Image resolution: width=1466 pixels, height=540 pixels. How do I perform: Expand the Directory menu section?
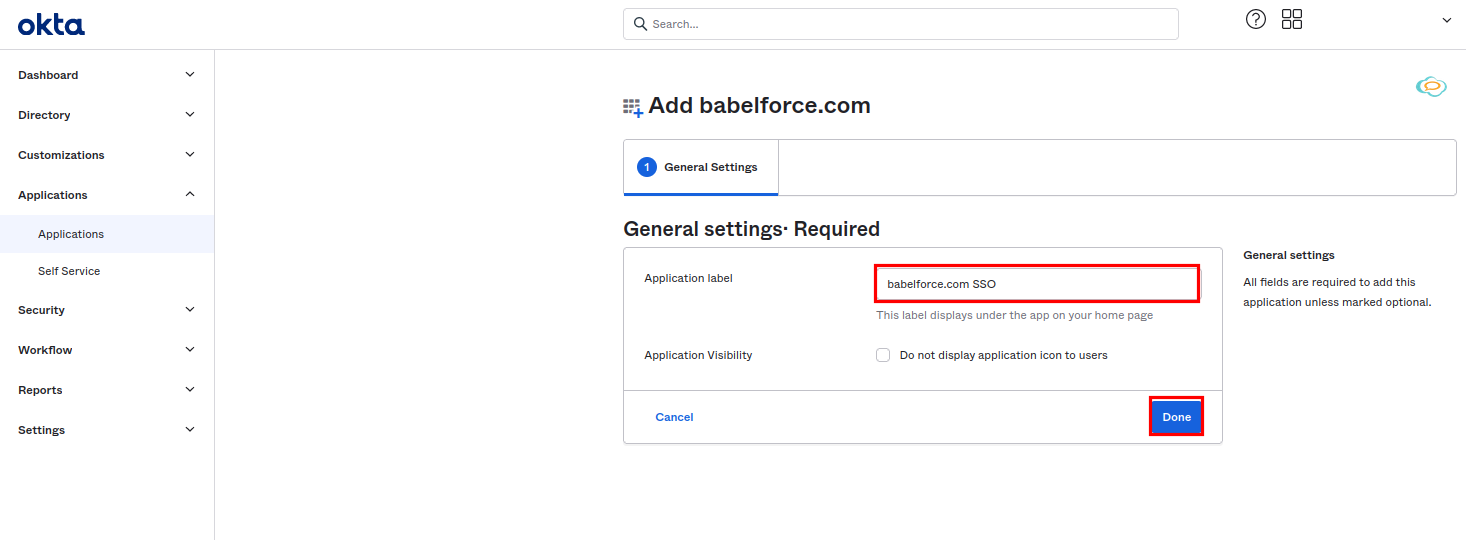pos(107,115)
